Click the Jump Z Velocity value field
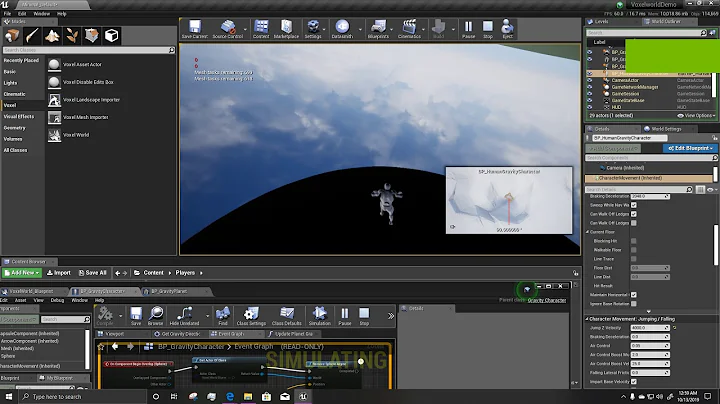 (649, 328)
